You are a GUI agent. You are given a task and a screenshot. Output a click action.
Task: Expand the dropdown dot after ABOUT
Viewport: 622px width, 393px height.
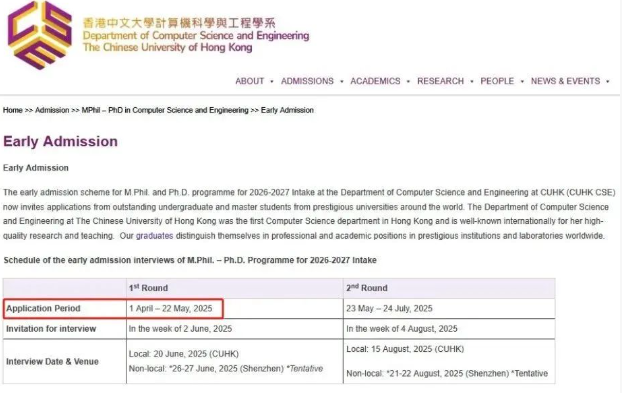coord(272,82)
